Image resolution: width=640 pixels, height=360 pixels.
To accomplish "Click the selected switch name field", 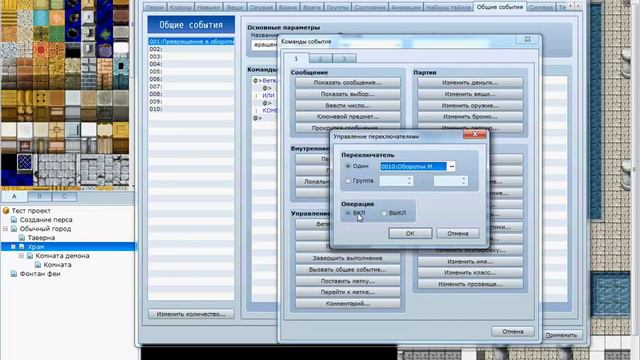I will tap(413, 166).
